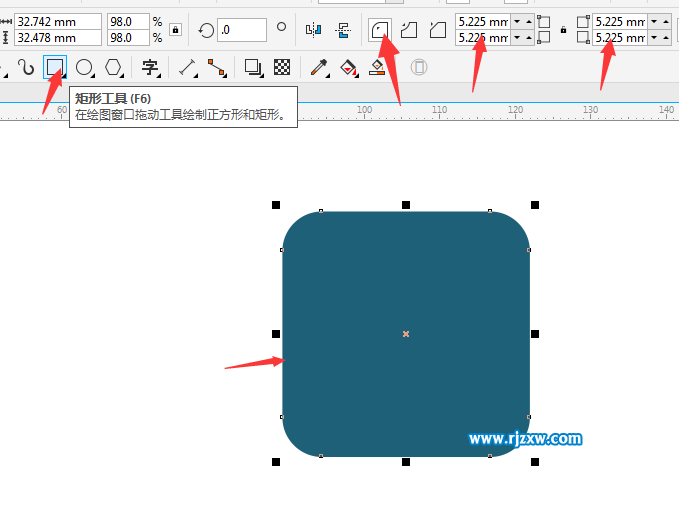Select the Polygon tool

click(113, 68)
